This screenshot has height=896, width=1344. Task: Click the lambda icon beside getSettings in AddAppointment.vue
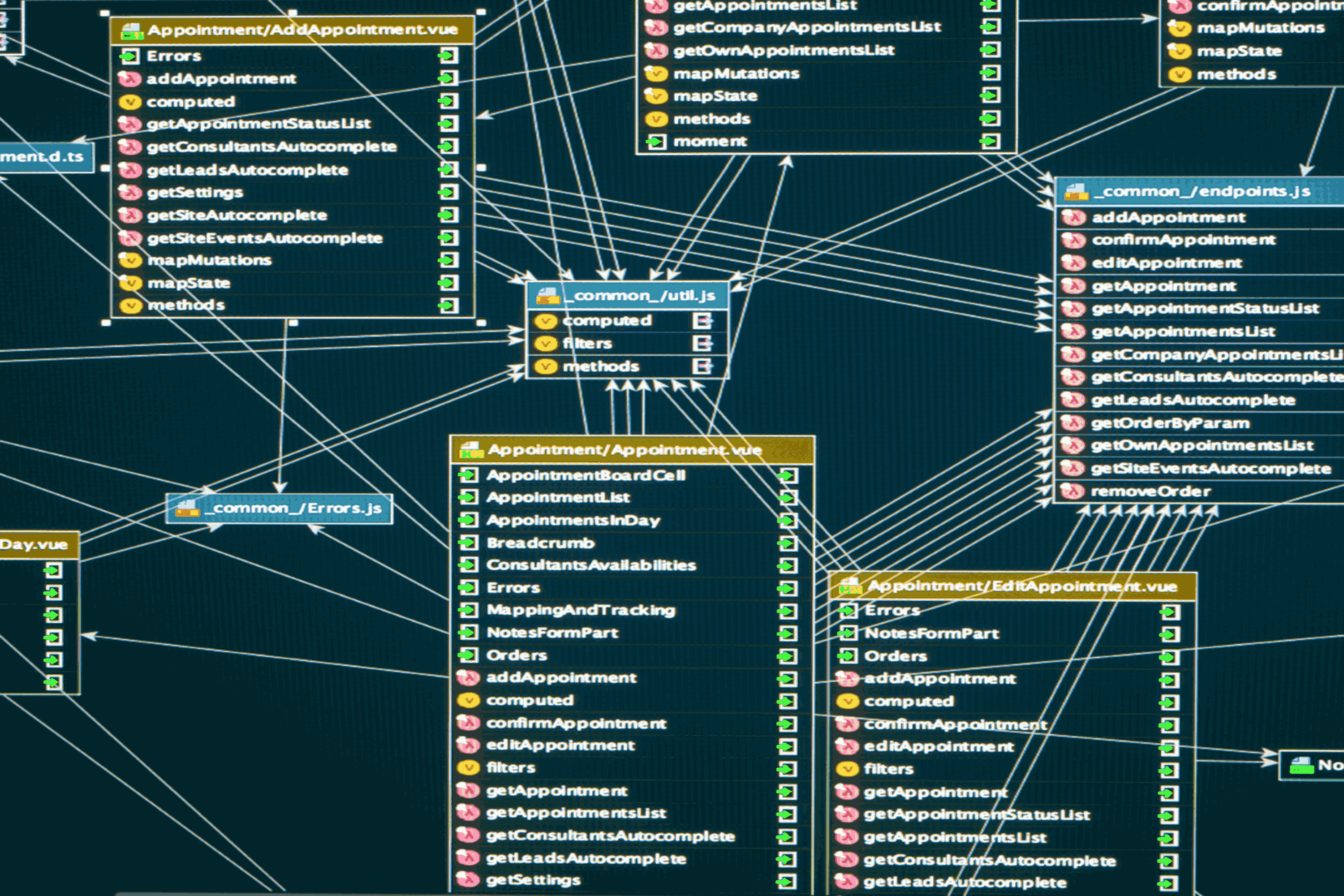coord(130,193)
